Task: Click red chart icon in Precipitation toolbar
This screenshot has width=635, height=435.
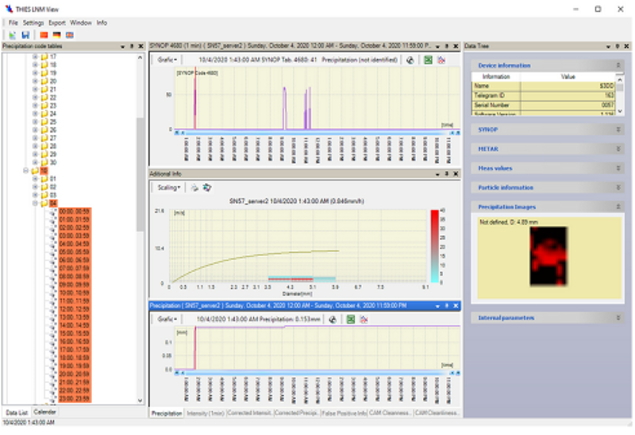Action: (x=364, y=320)
